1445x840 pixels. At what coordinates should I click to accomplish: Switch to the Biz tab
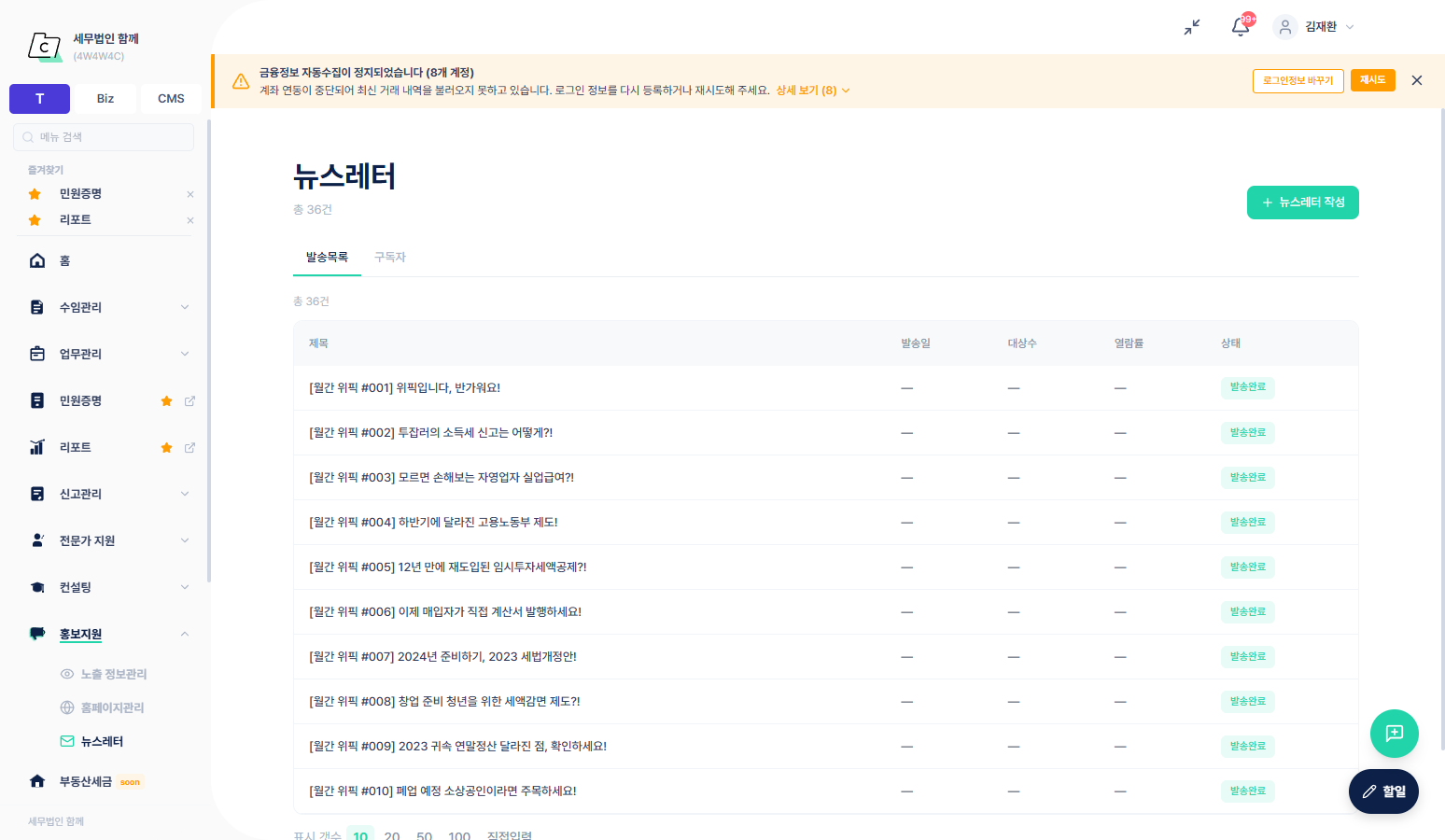105,98
